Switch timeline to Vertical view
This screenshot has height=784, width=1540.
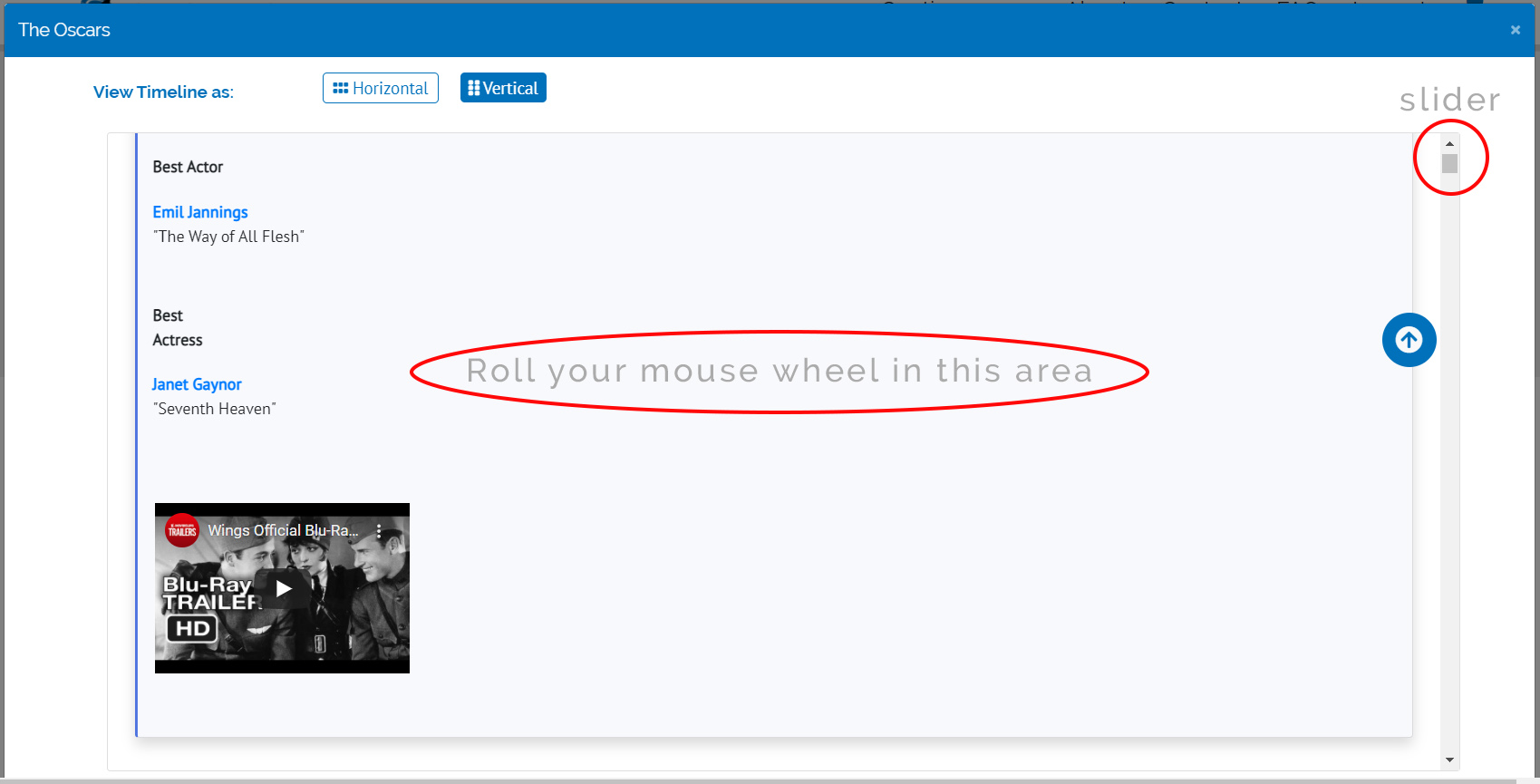click(x=503, y=88)
